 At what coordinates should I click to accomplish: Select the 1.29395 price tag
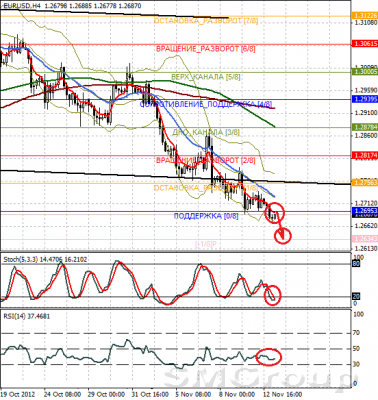[365, 99]
